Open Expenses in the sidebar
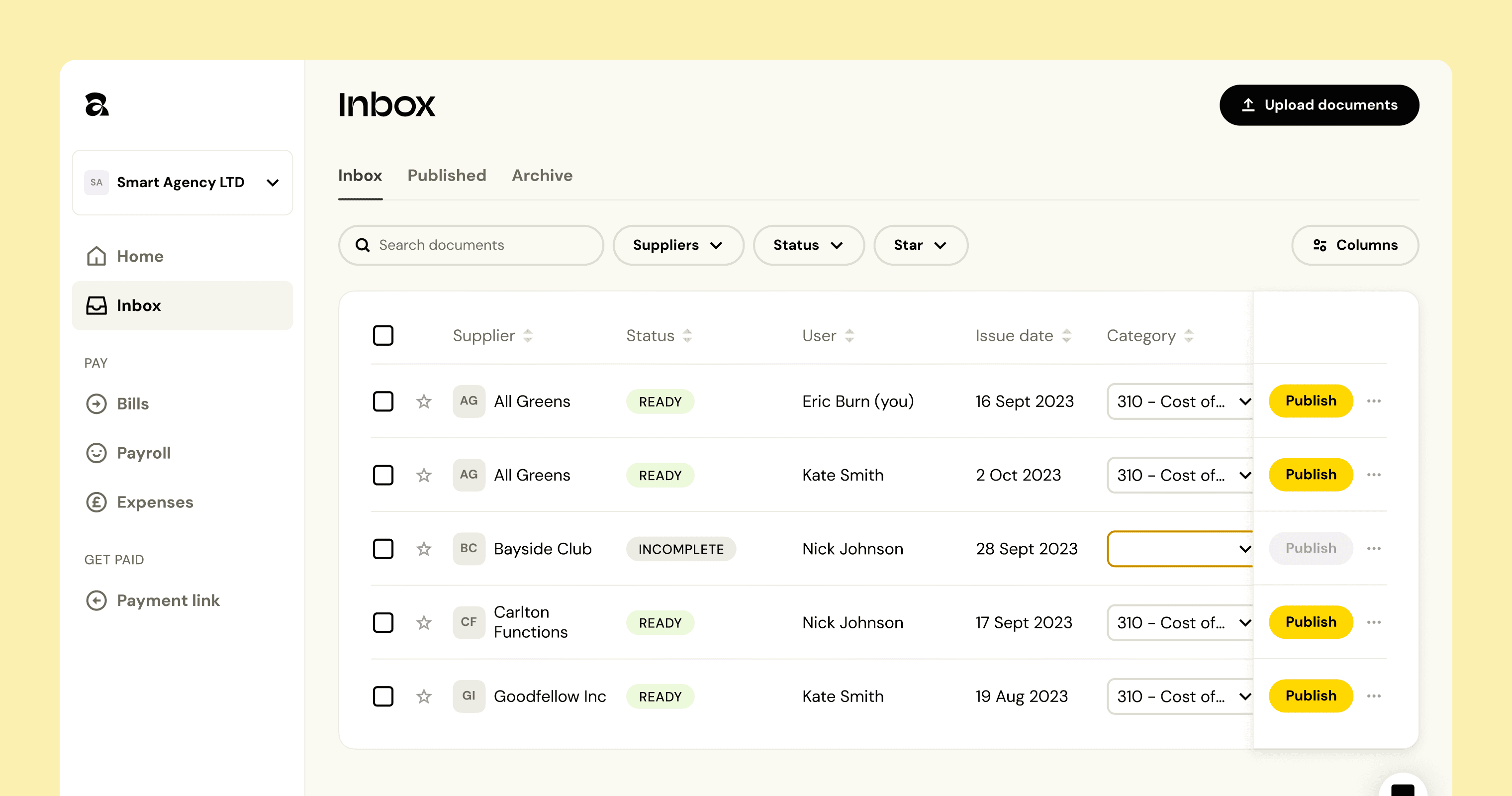 click(x=154, y=502)
